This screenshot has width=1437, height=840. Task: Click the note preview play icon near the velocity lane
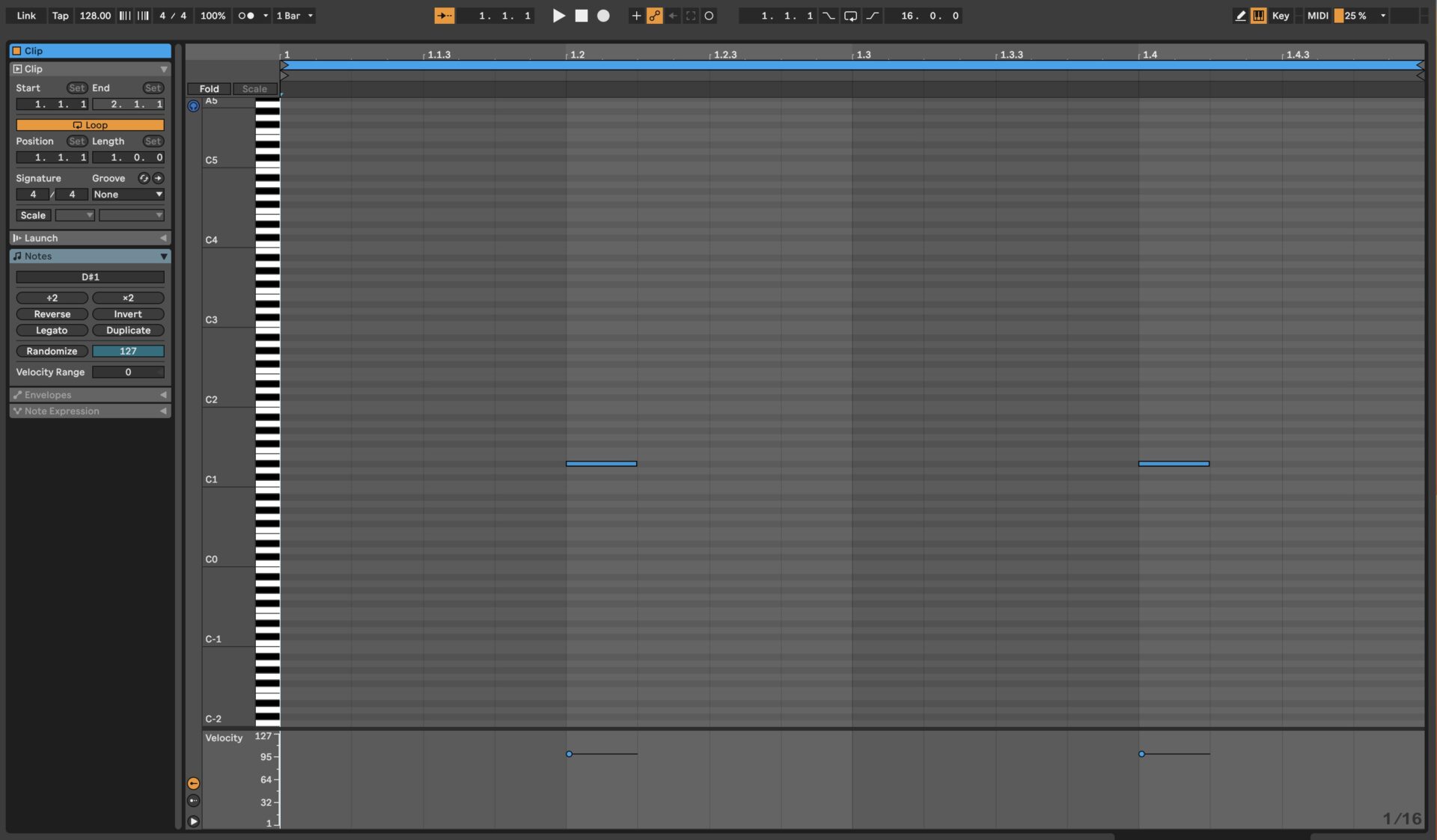pos(194,821)
